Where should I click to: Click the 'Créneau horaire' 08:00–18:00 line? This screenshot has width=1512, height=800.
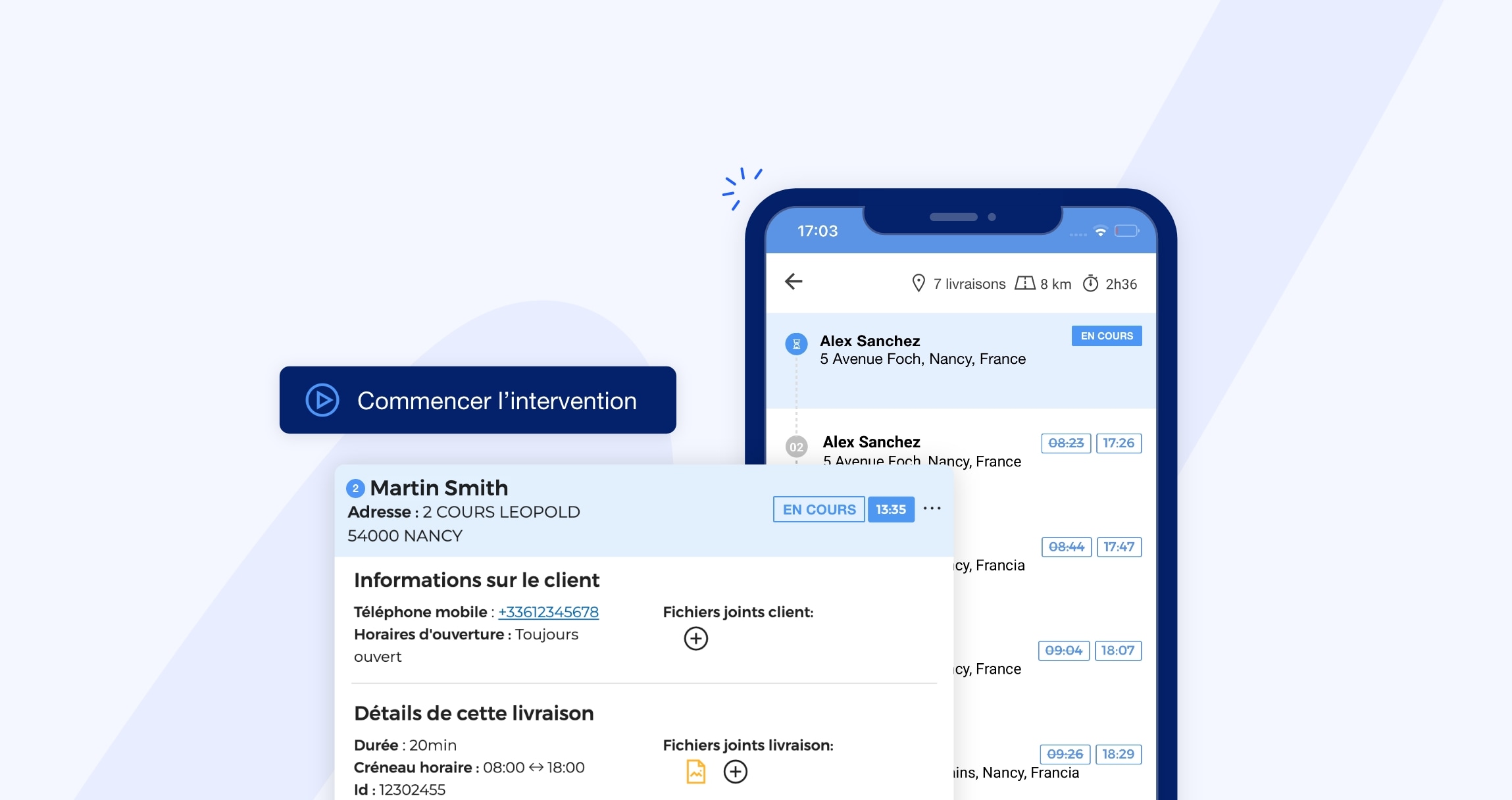469,767
